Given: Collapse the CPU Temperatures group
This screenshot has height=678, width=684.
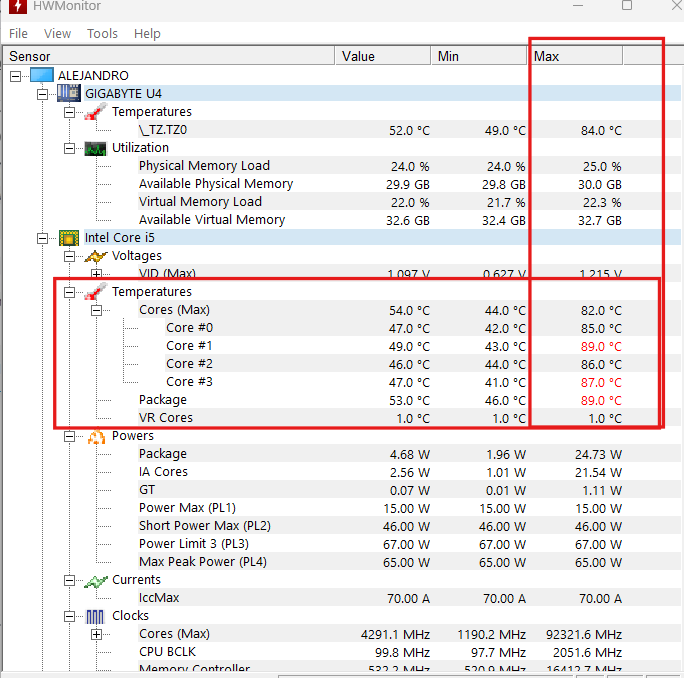Looking at the screenshot, I should [x=69, y=292].
